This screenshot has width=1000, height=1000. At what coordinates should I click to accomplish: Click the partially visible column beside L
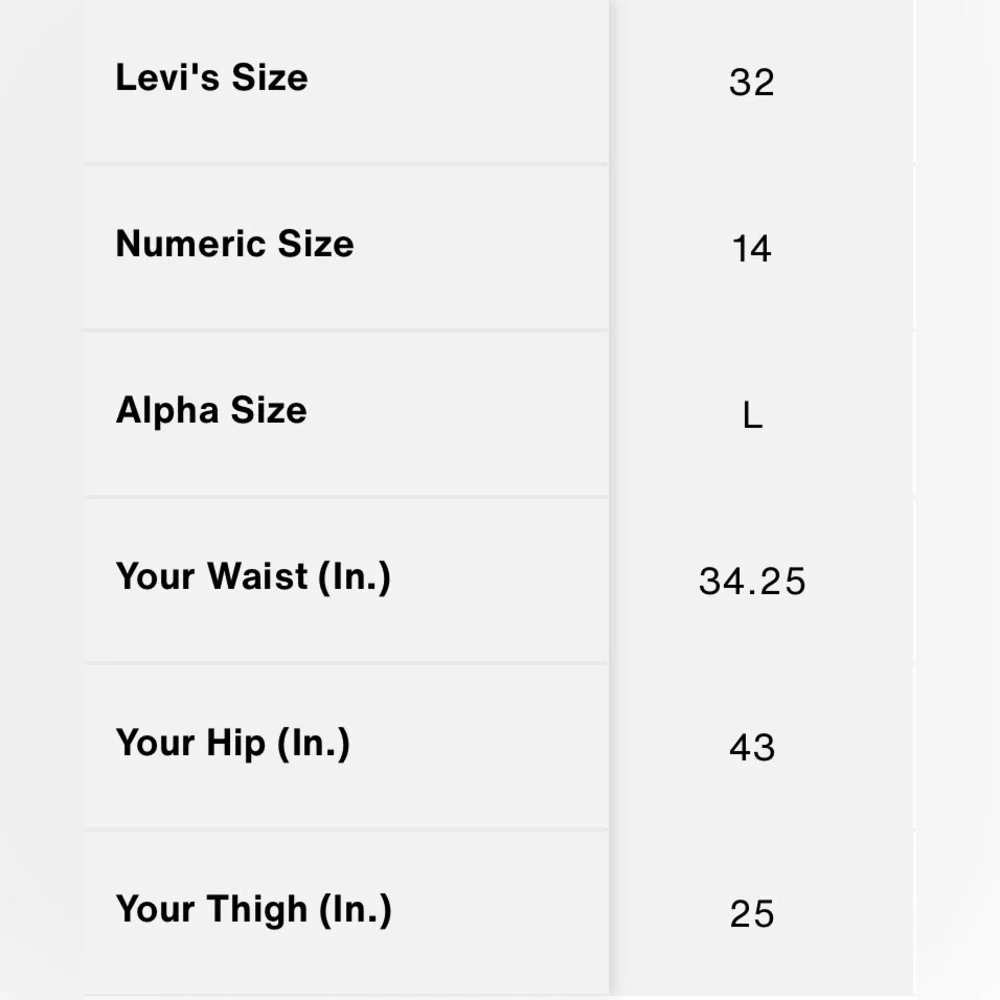point(957,415)
